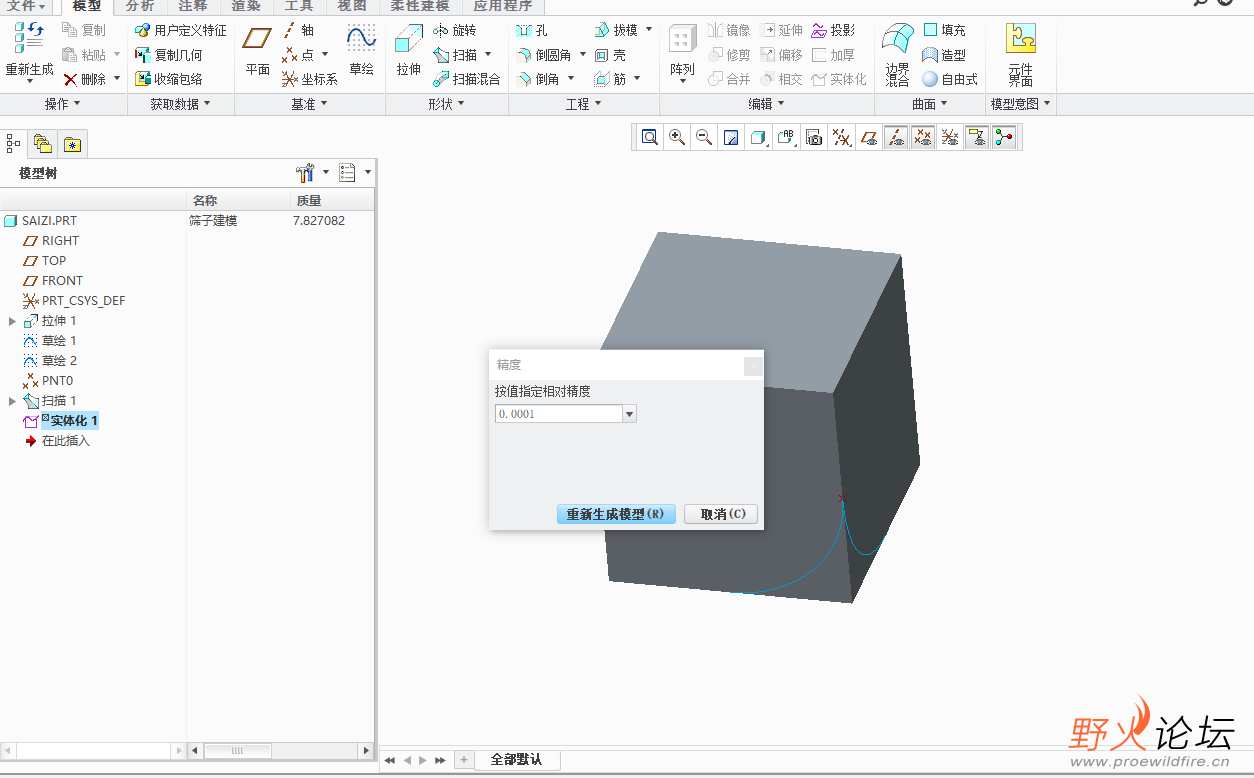1254x778 pixels.
Task: Zoom in using the graphics toolbar
Action: click(x=677, y=138)
